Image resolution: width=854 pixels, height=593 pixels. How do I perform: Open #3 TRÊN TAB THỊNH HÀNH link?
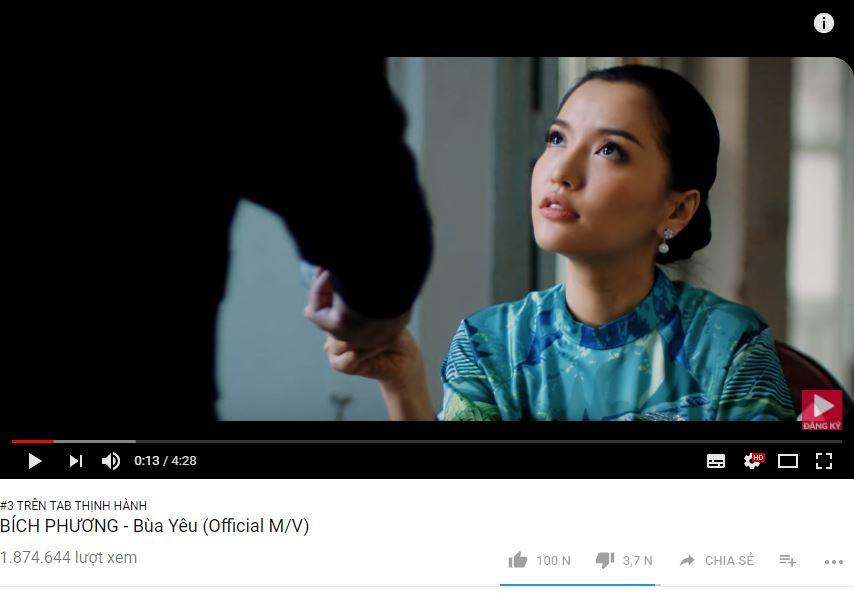74,505
